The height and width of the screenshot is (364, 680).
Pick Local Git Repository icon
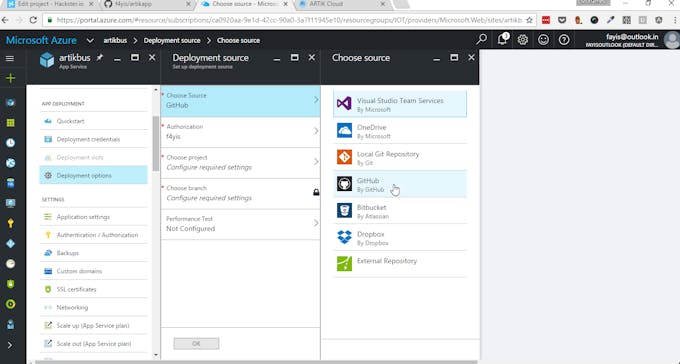[344, 157]
